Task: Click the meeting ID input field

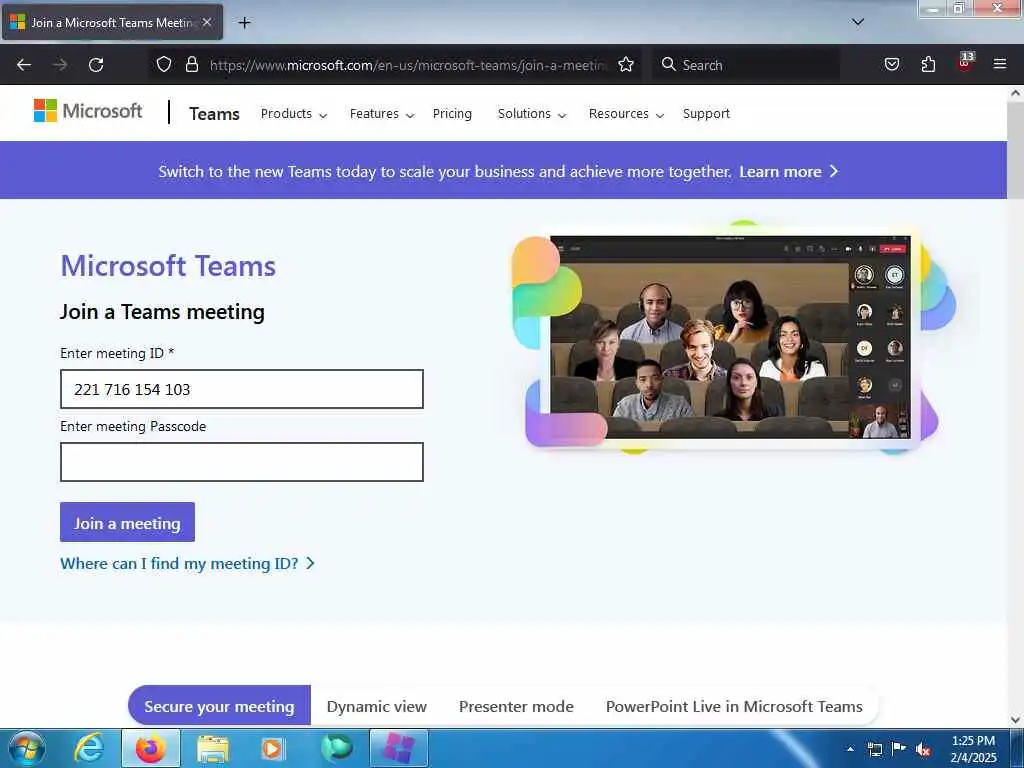Action: pos(242,389)
